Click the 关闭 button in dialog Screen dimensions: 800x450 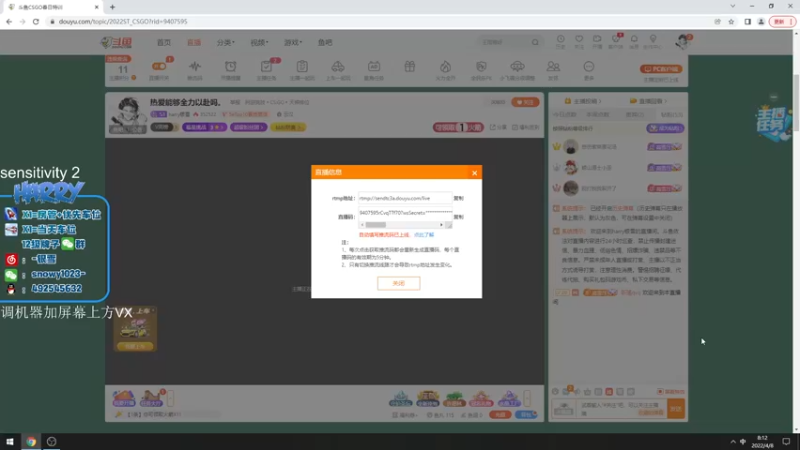(x=398, y=283)
